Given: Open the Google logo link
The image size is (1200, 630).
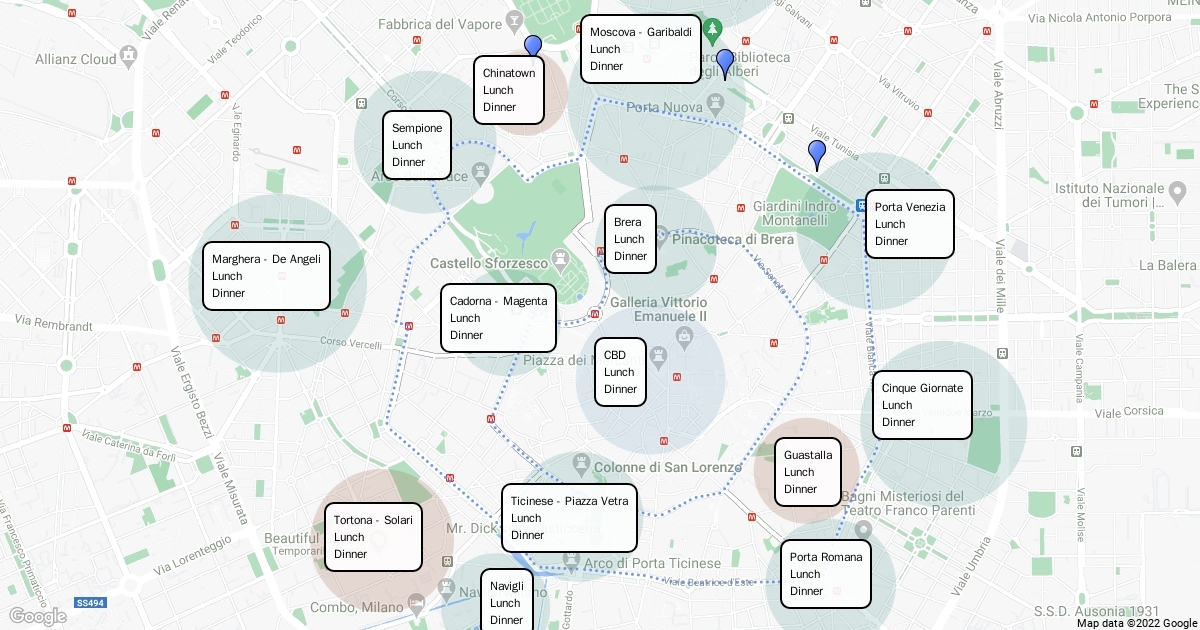Looking at the screenshot, I should (37, 616).
